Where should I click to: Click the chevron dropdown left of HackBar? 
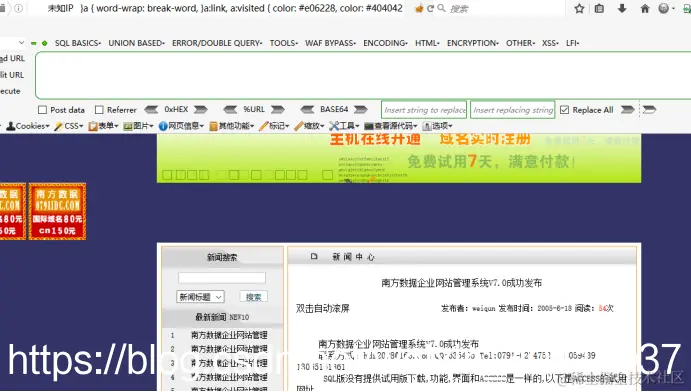21,43
